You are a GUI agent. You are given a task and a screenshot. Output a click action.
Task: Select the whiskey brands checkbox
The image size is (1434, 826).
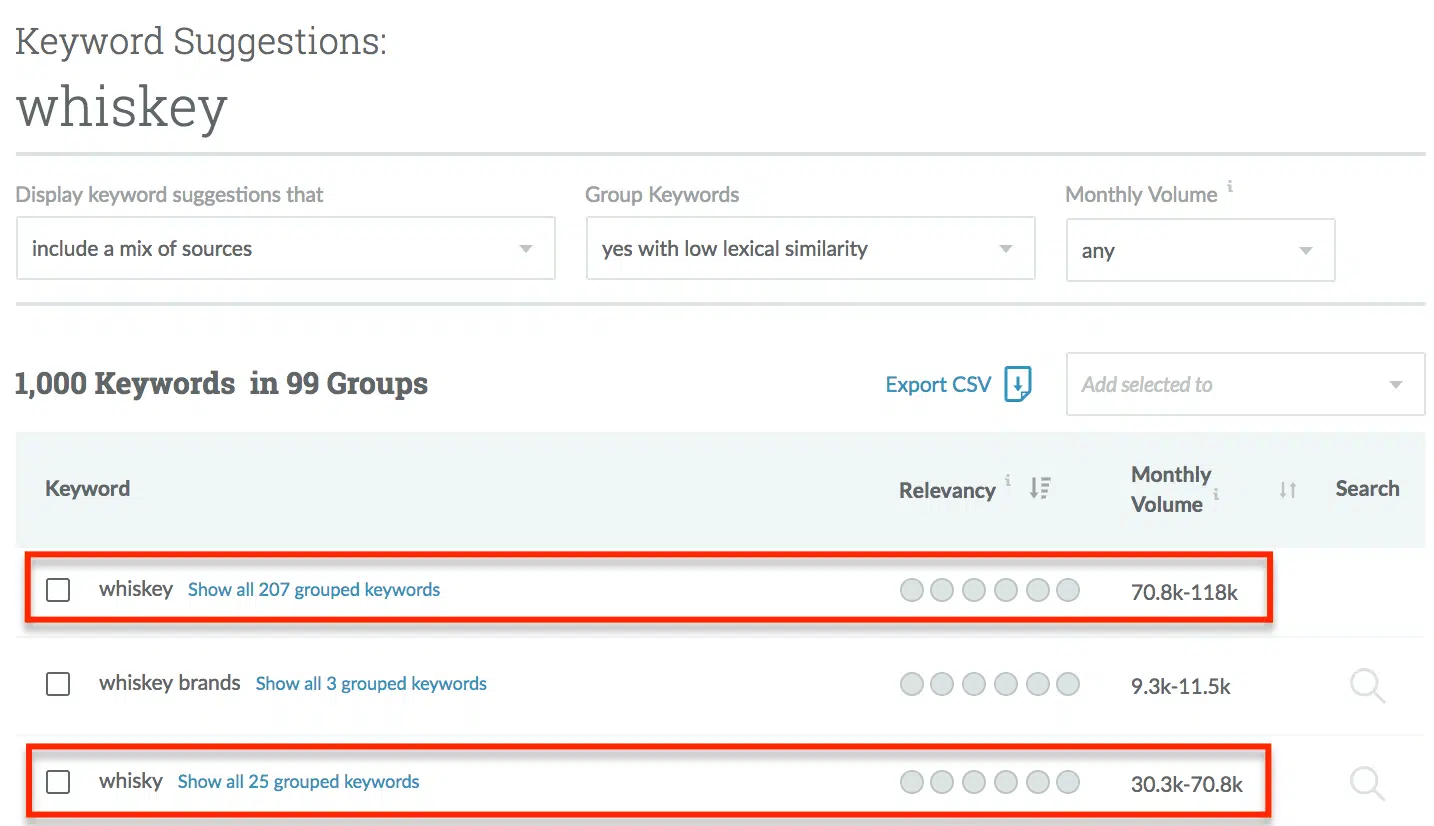tap(58, 684)
